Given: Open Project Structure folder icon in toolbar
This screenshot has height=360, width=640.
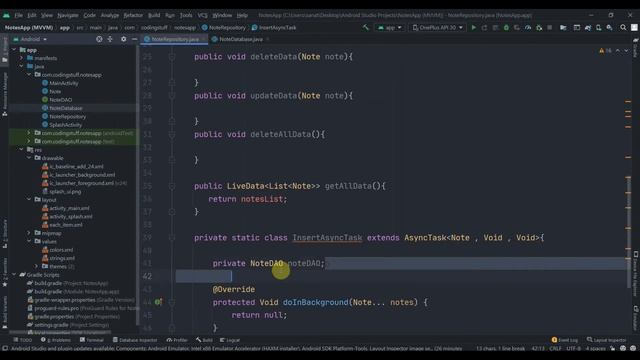Looking at the screenshot, I should (563, 27).
